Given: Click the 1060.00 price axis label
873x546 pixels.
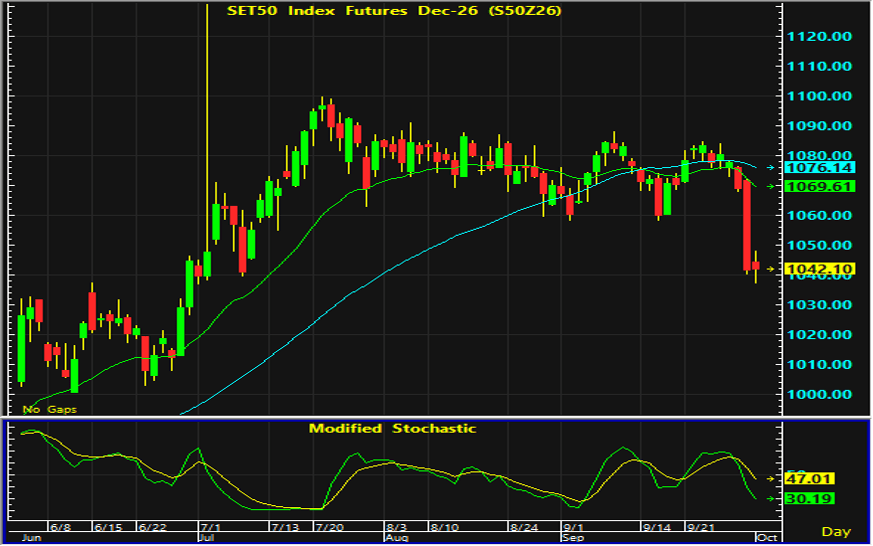Looking at the screenshot, I should tap(819, 215).
